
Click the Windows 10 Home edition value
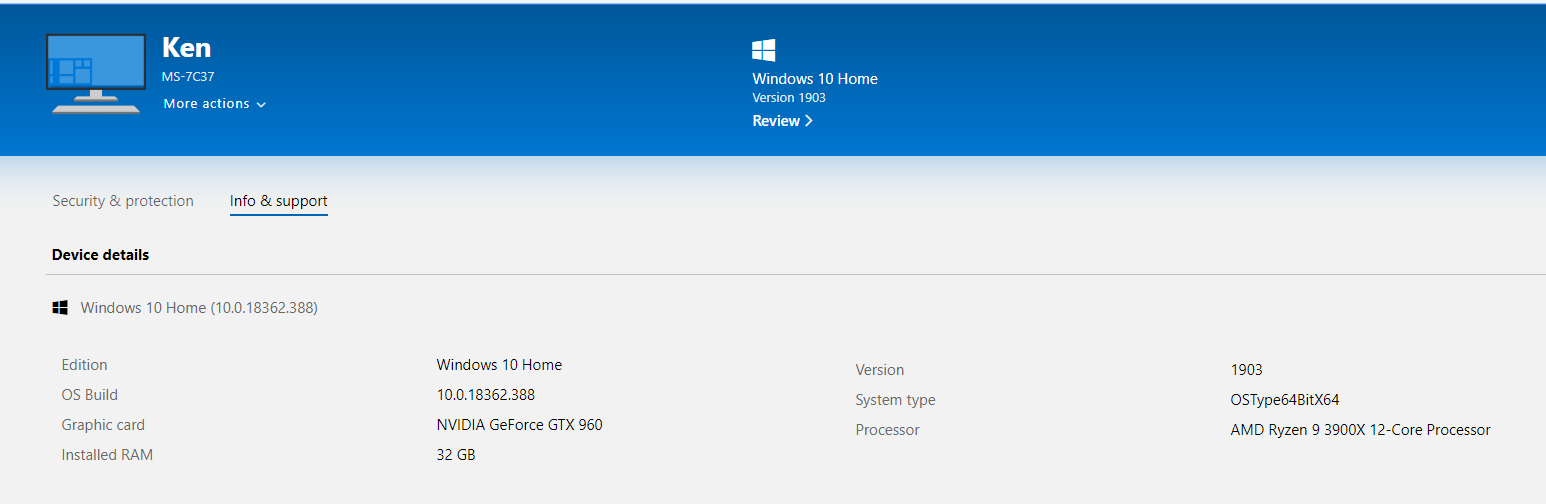[x=499, y=365]
